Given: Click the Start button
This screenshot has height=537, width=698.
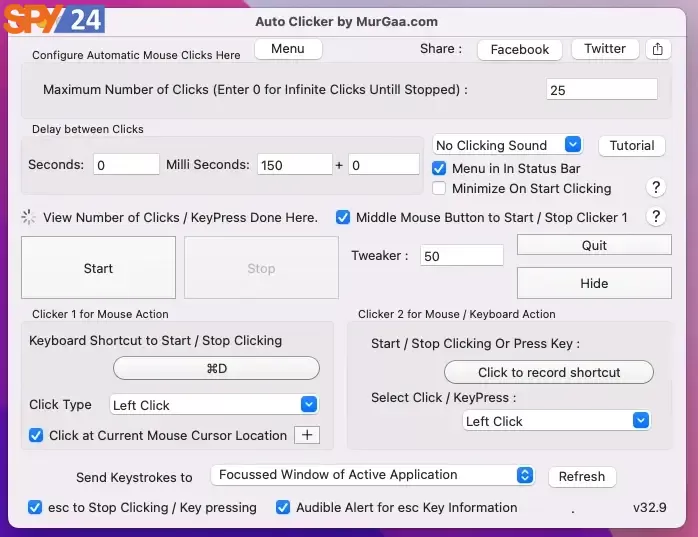Looking at the screenshot, I should 98,268.
